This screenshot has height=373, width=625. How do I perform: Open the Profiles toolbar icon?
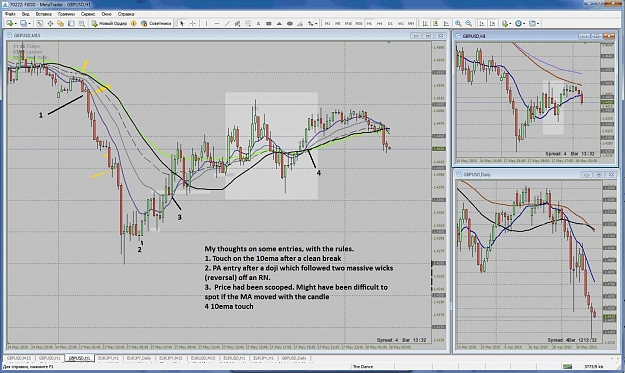(x=23, y=24)
